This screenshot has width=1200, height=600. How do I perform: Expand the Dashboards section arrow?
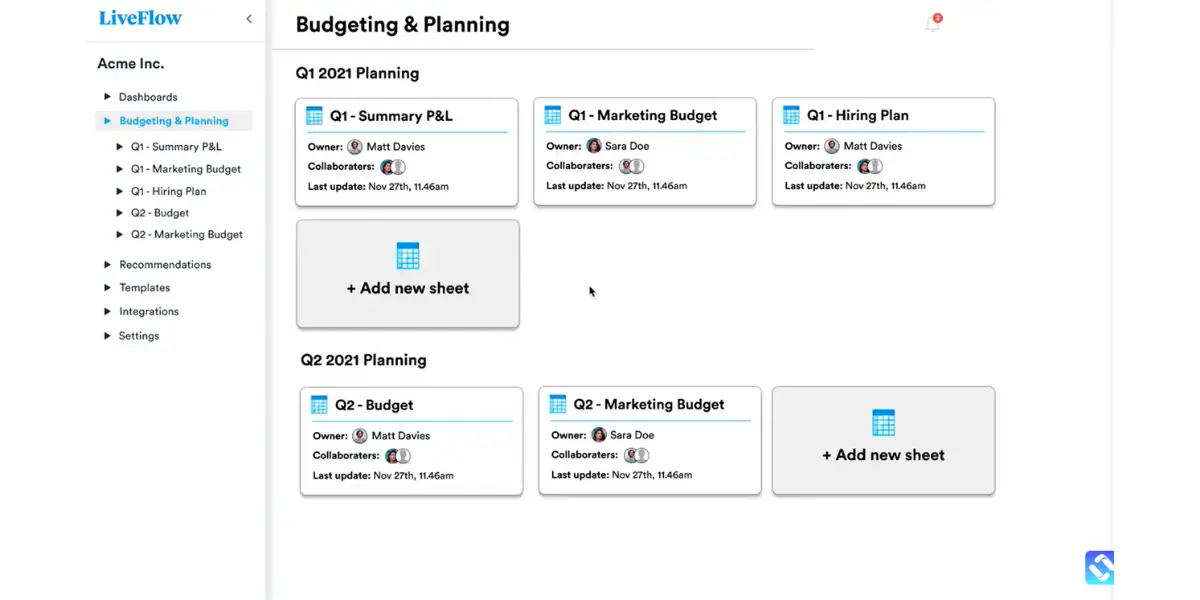click(x=108, y=97)
